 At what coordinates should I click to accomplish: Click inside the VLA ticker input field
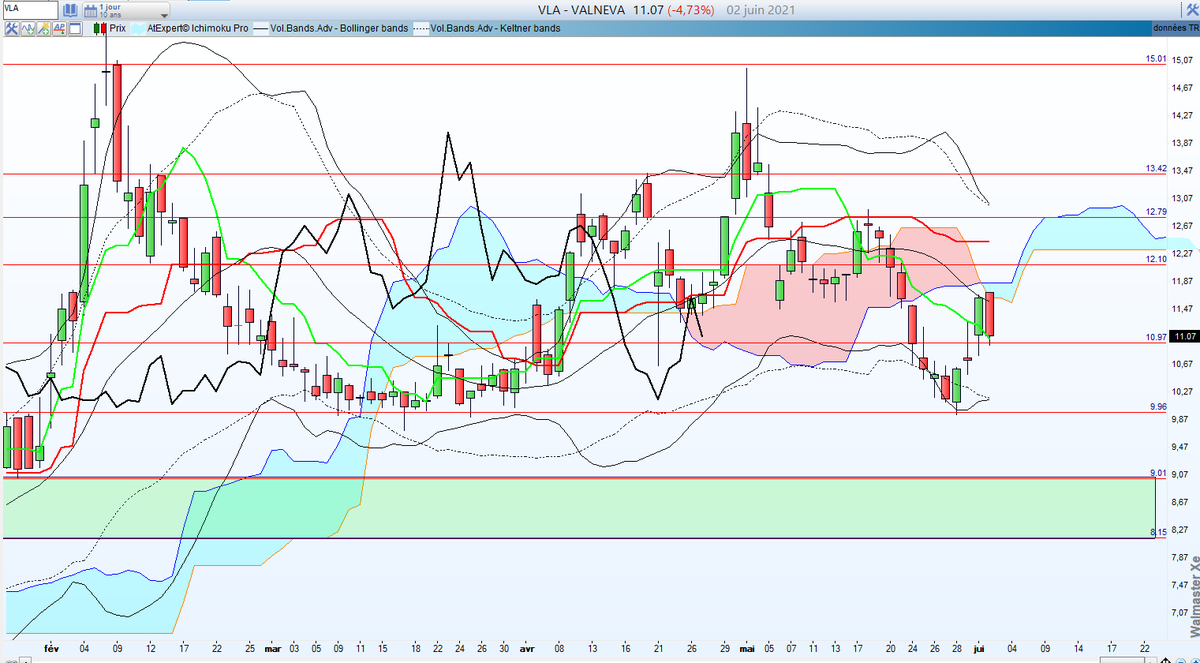[x=30, y=10]
